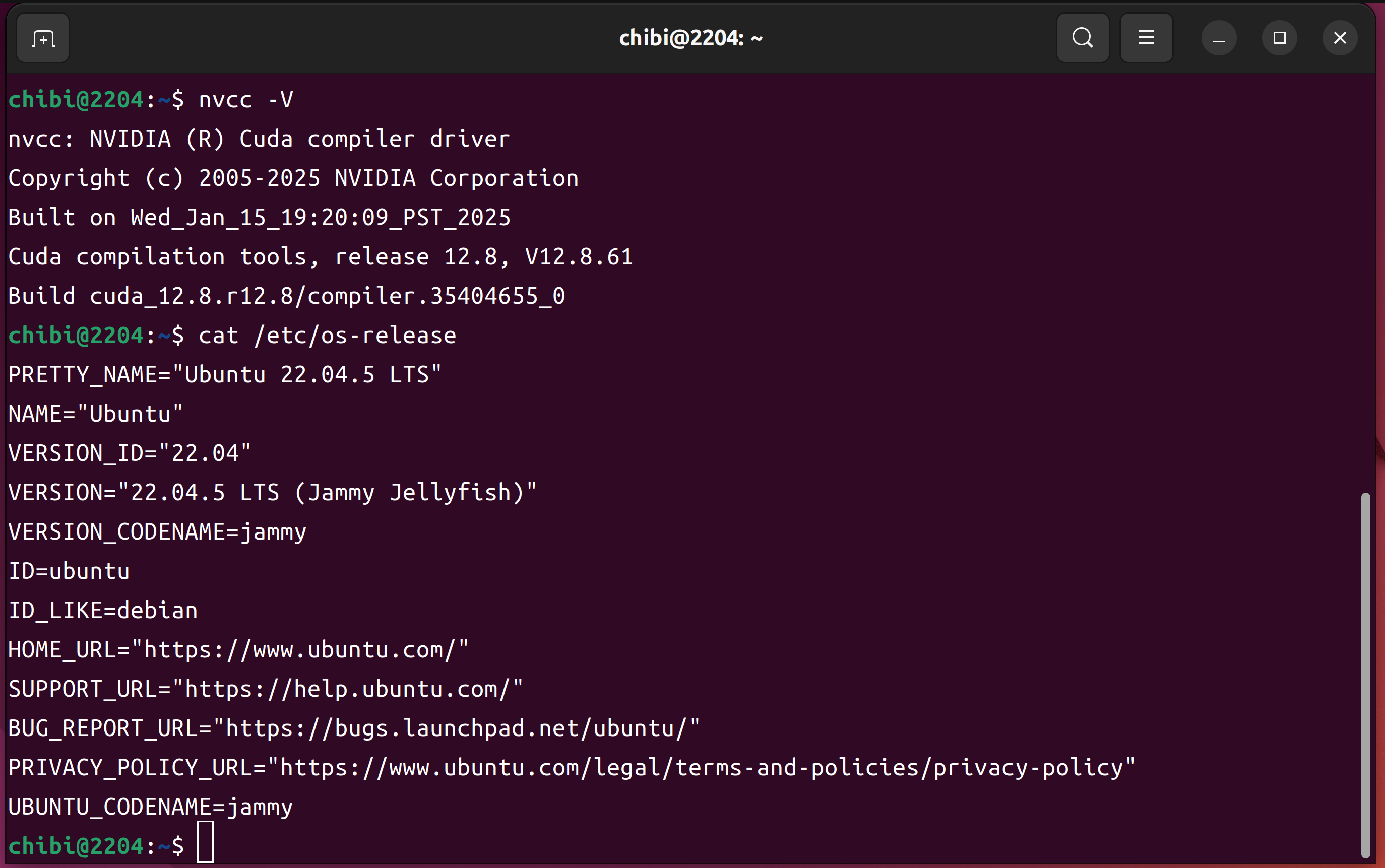
Task: Open a new terminal tab
Action: (43, 38)
